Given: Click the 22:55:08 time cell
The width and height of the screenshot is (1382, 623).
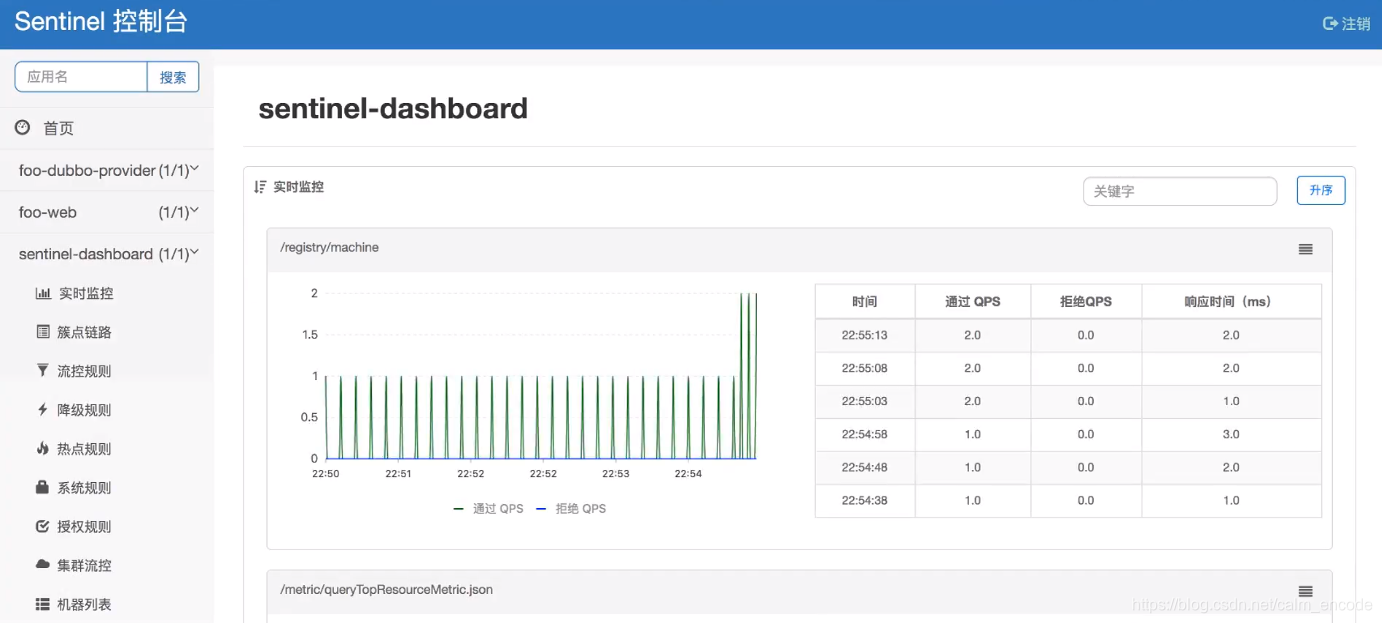Looking at the screenshot, I should coord(865,368).
